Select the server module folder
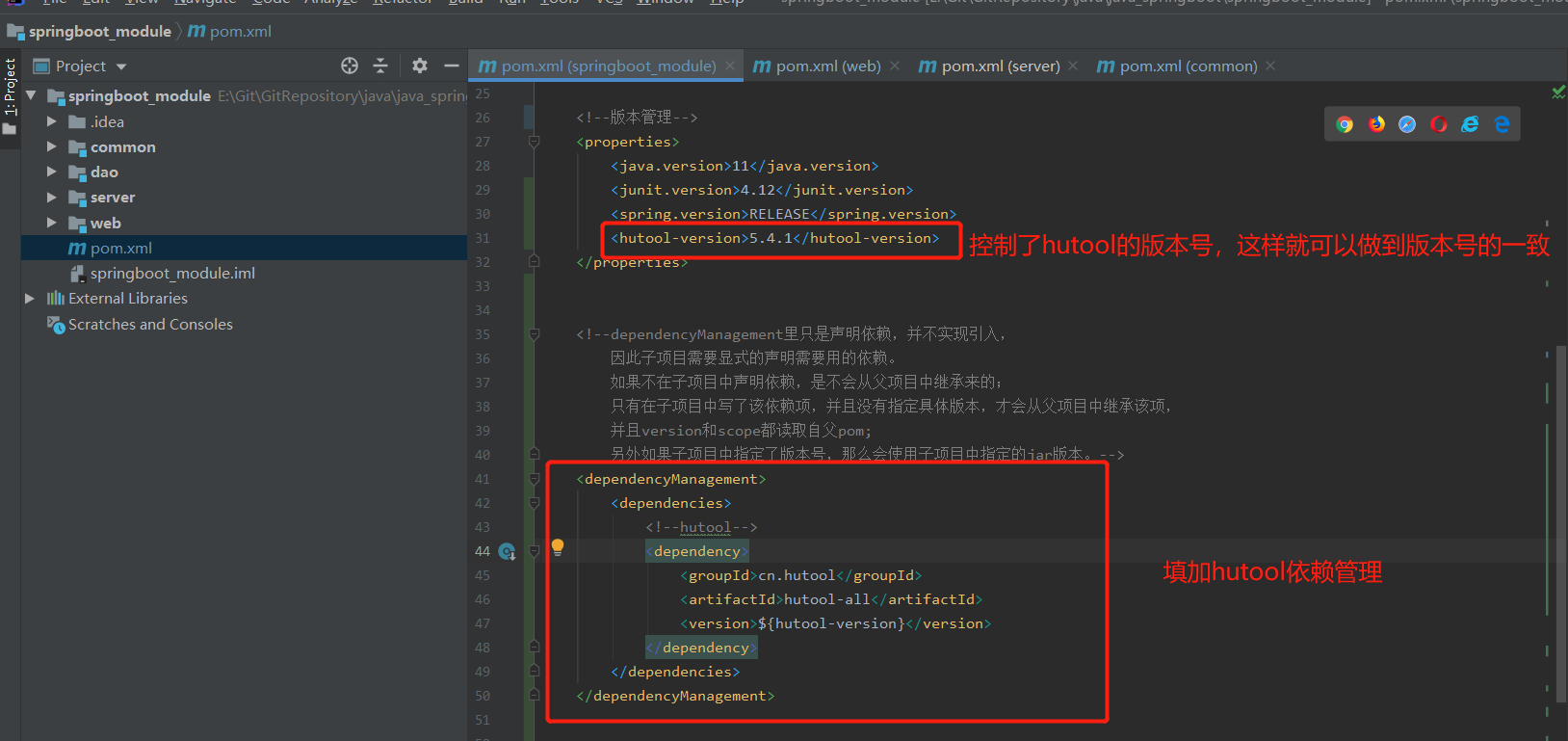Viewport: 1568px width, 741px height. [113, 197]
